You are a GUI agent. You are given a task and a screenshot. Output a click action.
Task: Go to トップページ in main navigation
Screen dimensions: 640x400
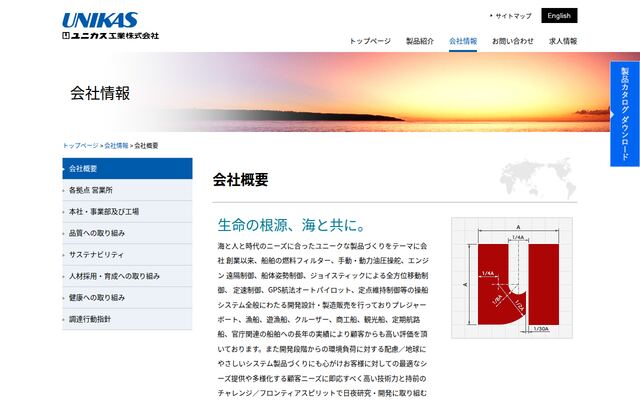(370, 41)
